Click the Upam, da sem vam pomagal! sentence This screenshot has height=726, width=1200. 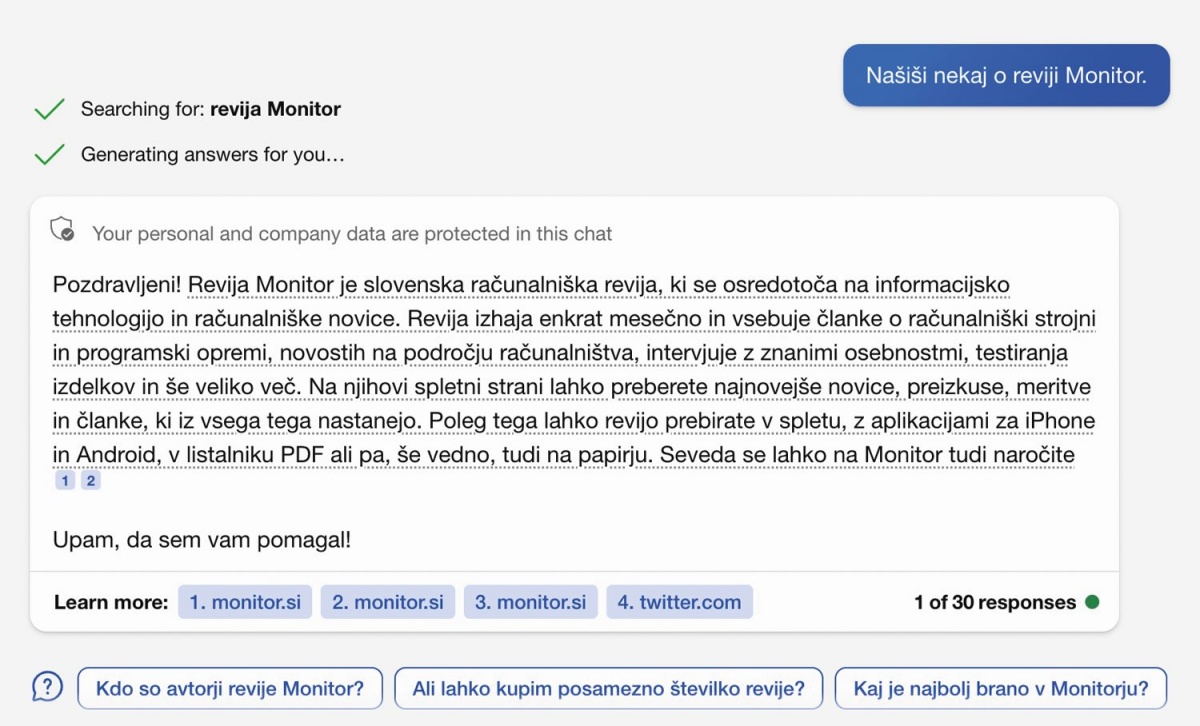point(202,541)
